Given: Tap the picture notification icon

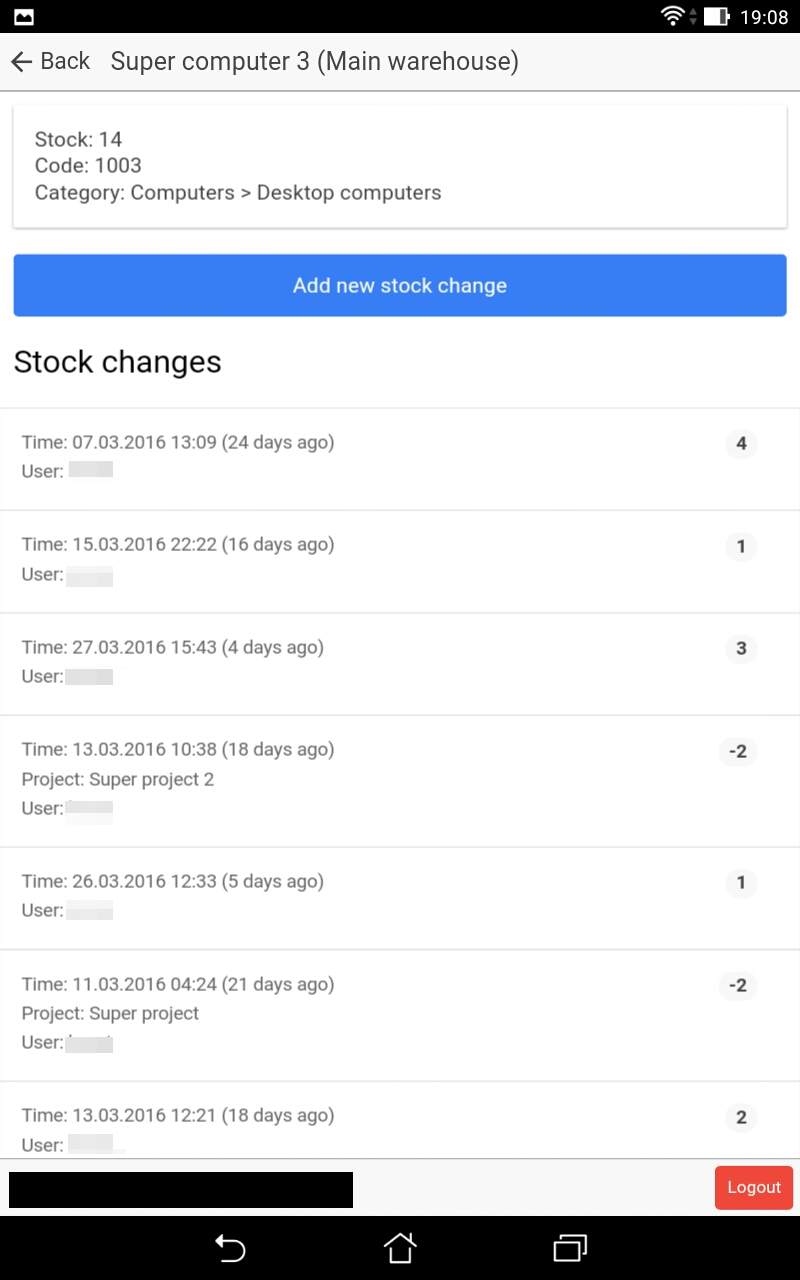Looking at the screenshot, I should (x=24, y=16).
